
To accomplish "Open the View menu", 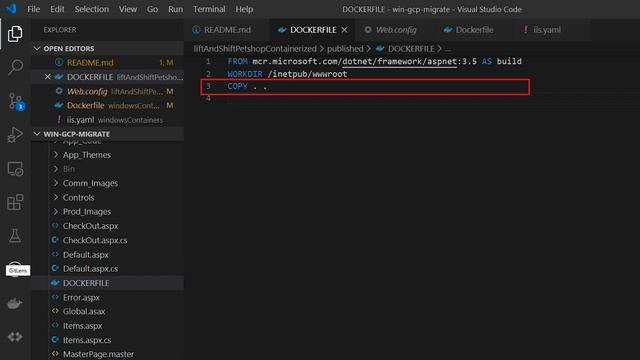I will [x=128, y=9].
